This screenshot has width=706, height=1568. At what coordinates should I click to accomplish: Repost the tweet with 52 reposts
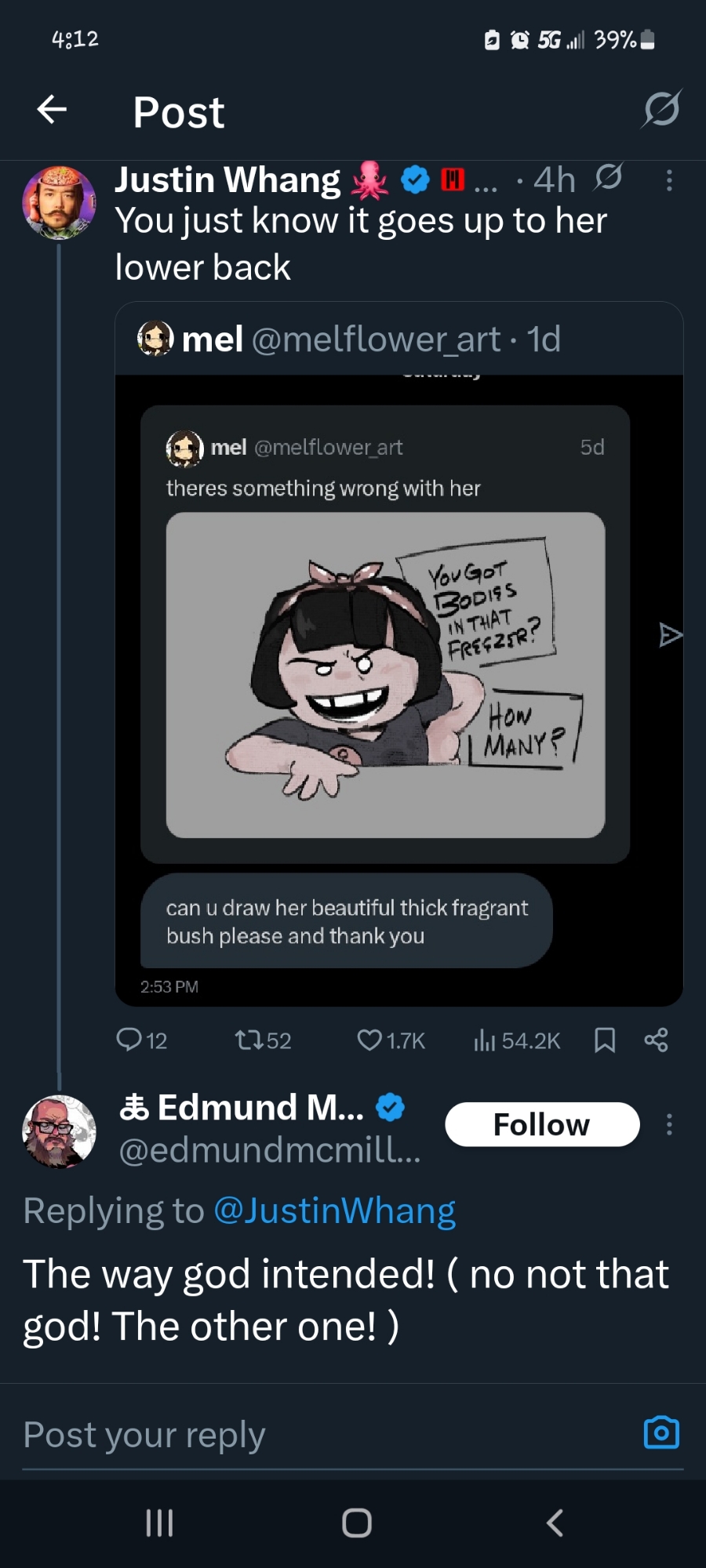click(249, 1040)
